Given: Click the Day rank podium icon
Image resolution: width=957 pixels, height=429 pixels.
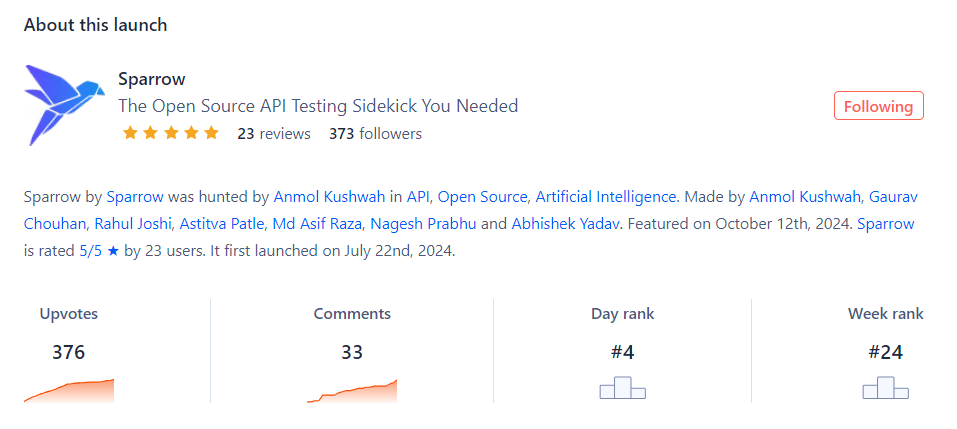Looking at the screenshot, I should (623, 388).
